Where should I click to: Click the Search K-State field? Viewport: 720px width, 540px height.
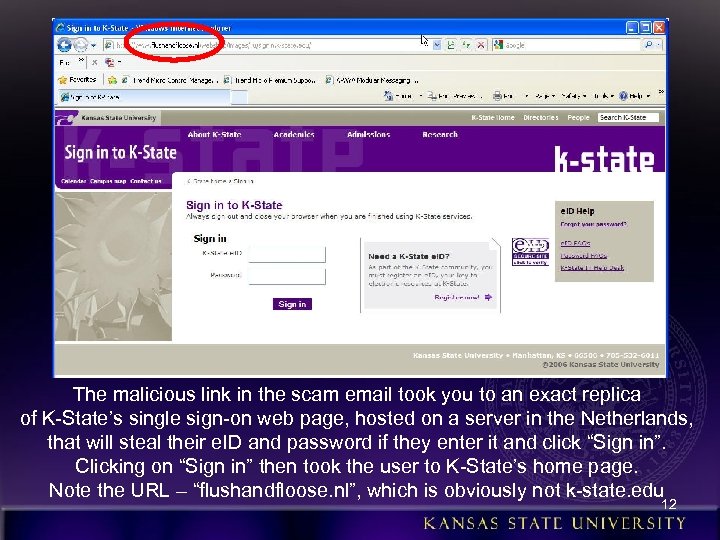point(628,118)
